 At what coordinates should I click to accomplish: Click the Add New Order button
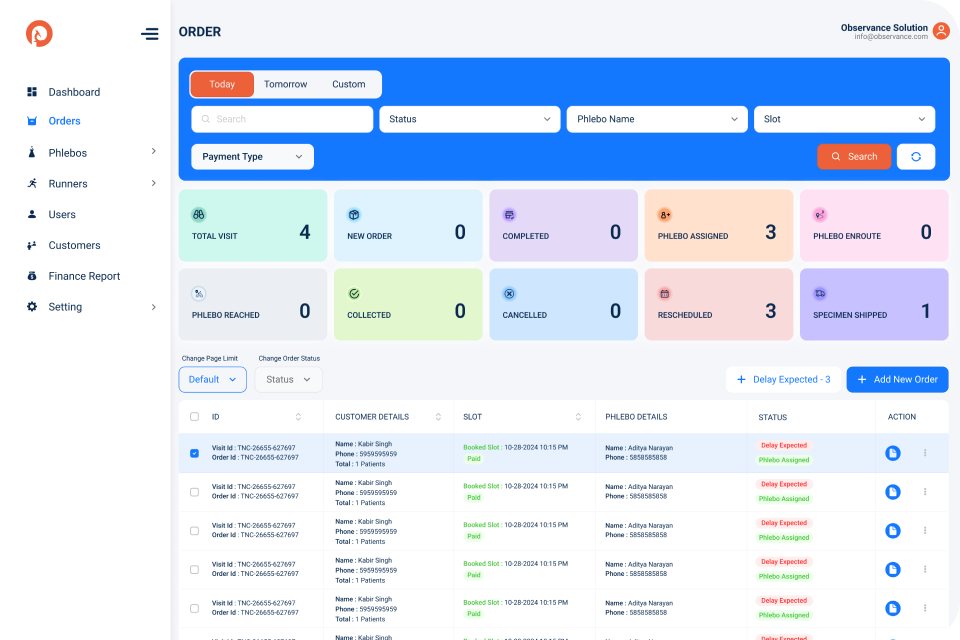point(897,379)
